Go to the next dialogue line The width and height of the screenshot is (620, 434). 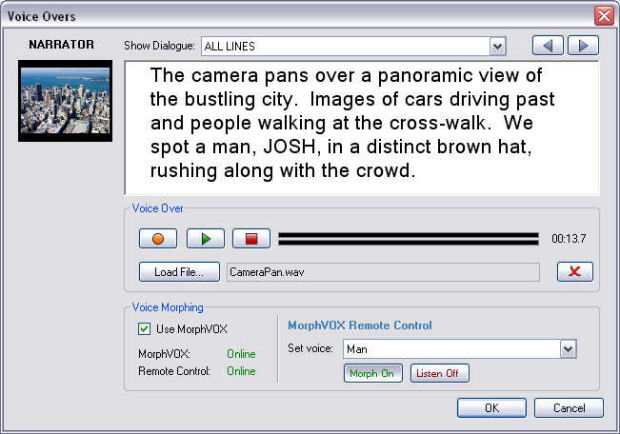[584, 45]
